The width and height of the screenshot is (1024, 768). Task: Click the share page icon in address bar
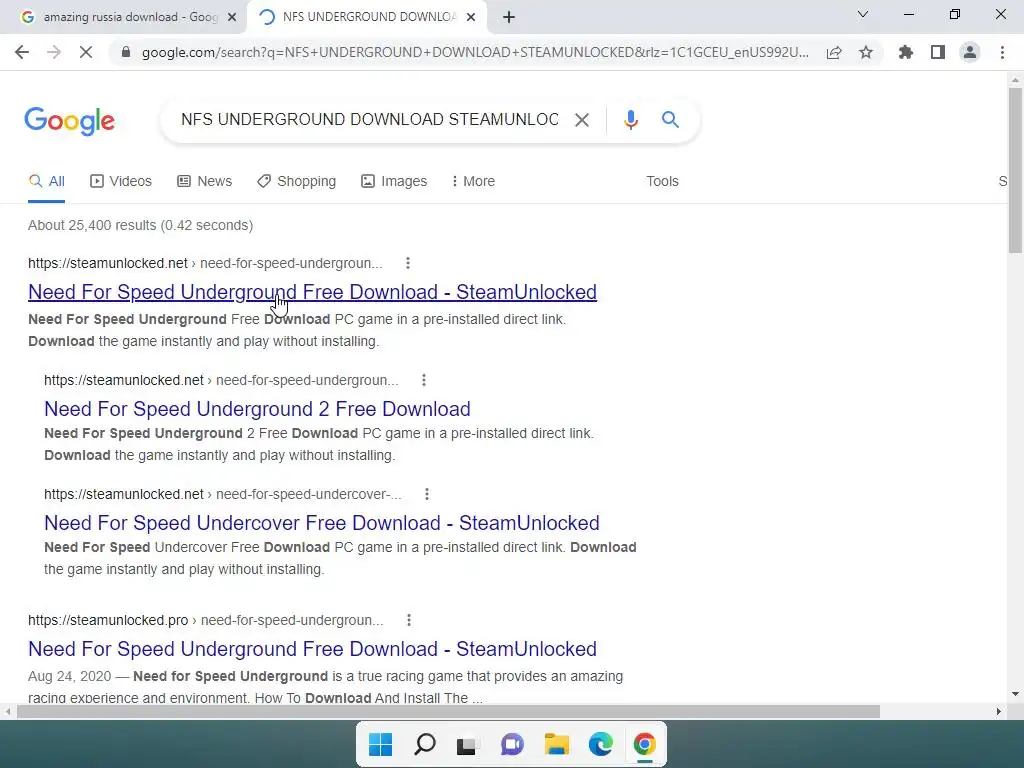tap(834, 52)
